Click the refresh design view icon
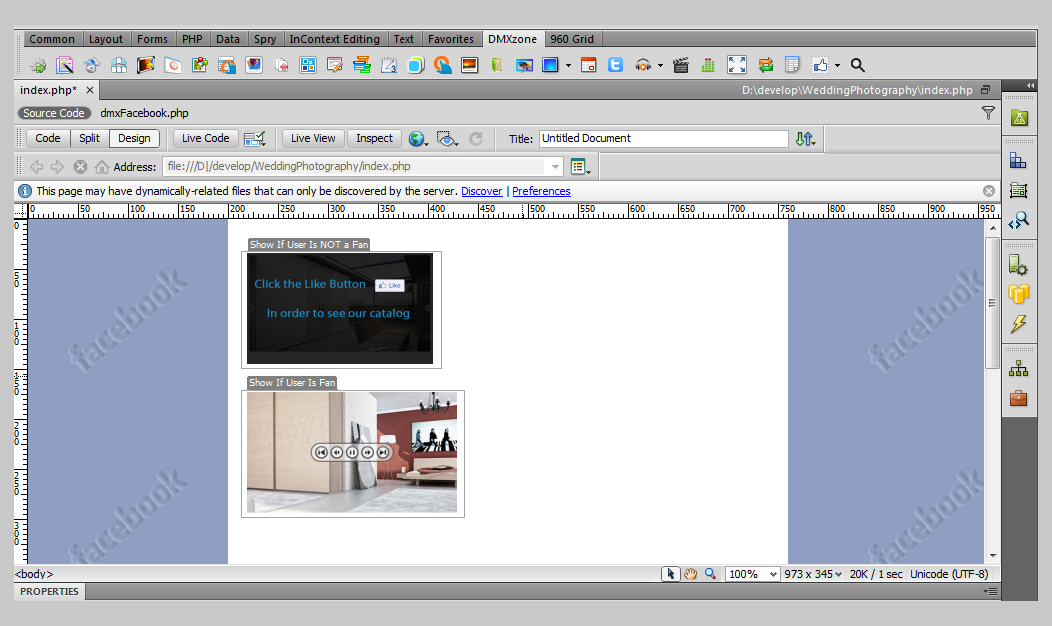1052x626 pixels. (476, 138)
